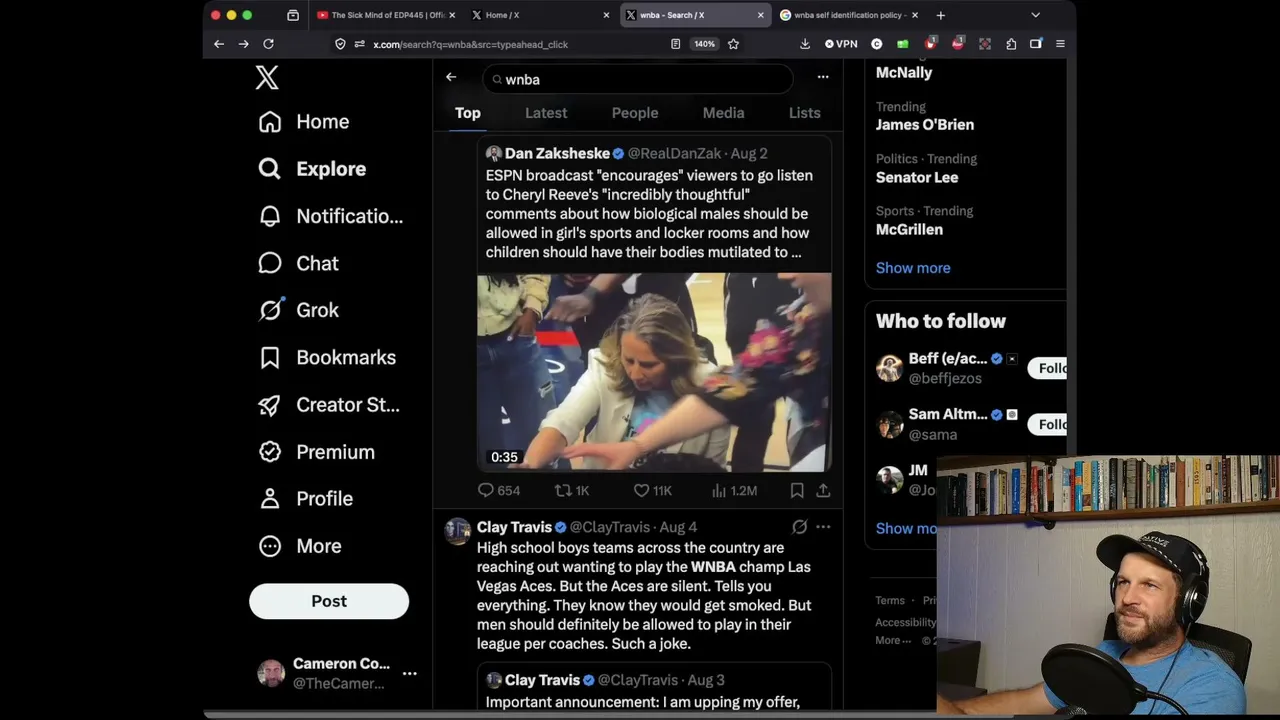Open browser downloads panel
This screenshot has height=720, width=1280.
(x=805, y=44)
